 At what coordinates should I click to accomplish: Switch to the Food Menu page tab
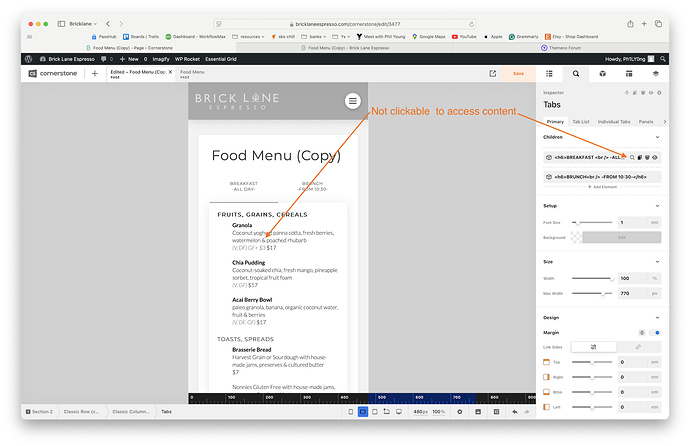(x=192, y=73)
